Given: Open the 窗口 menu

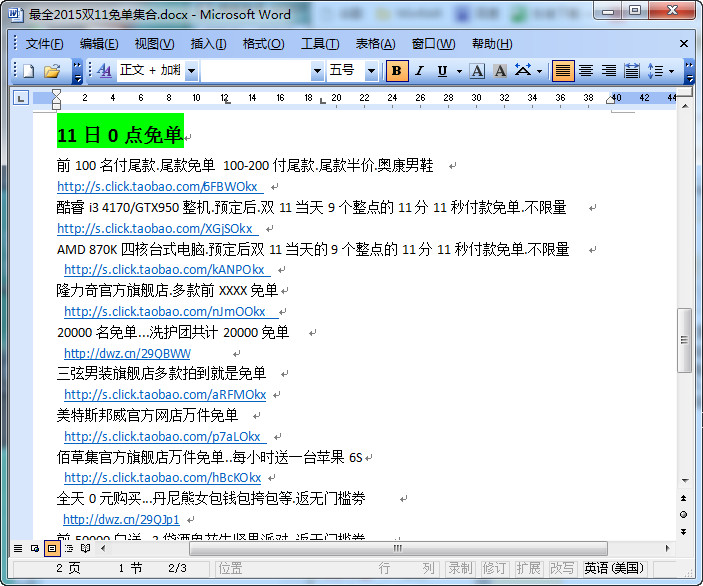Looking at the screenshot, I should (434, 44).
